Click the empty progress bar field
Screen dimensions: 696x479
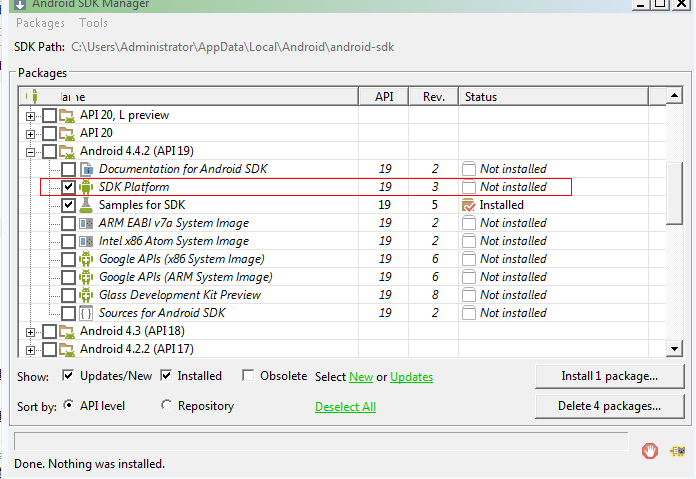[x=321, y=441]
